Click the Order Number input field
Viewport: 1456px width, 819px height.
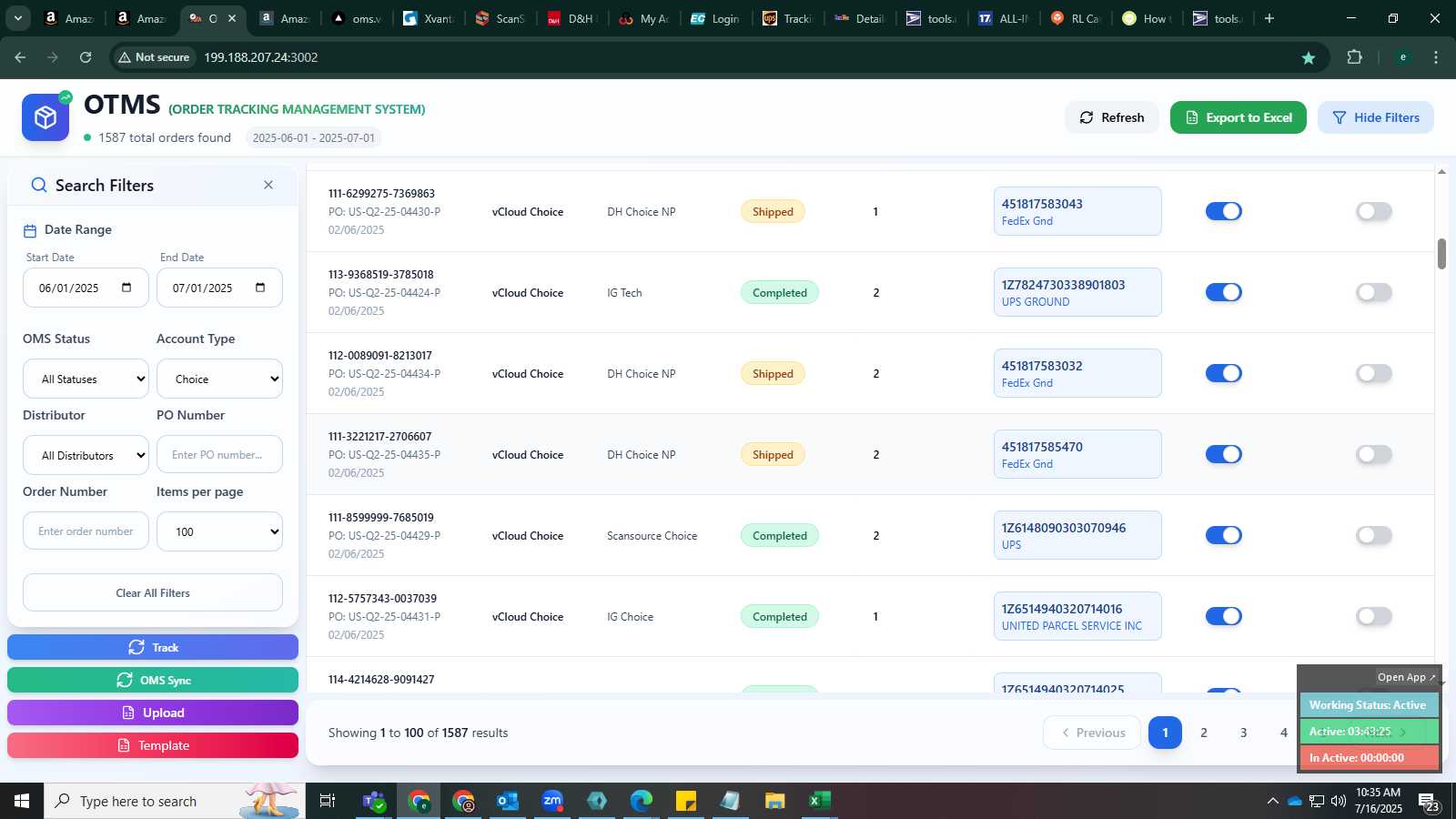click(86, 531)
